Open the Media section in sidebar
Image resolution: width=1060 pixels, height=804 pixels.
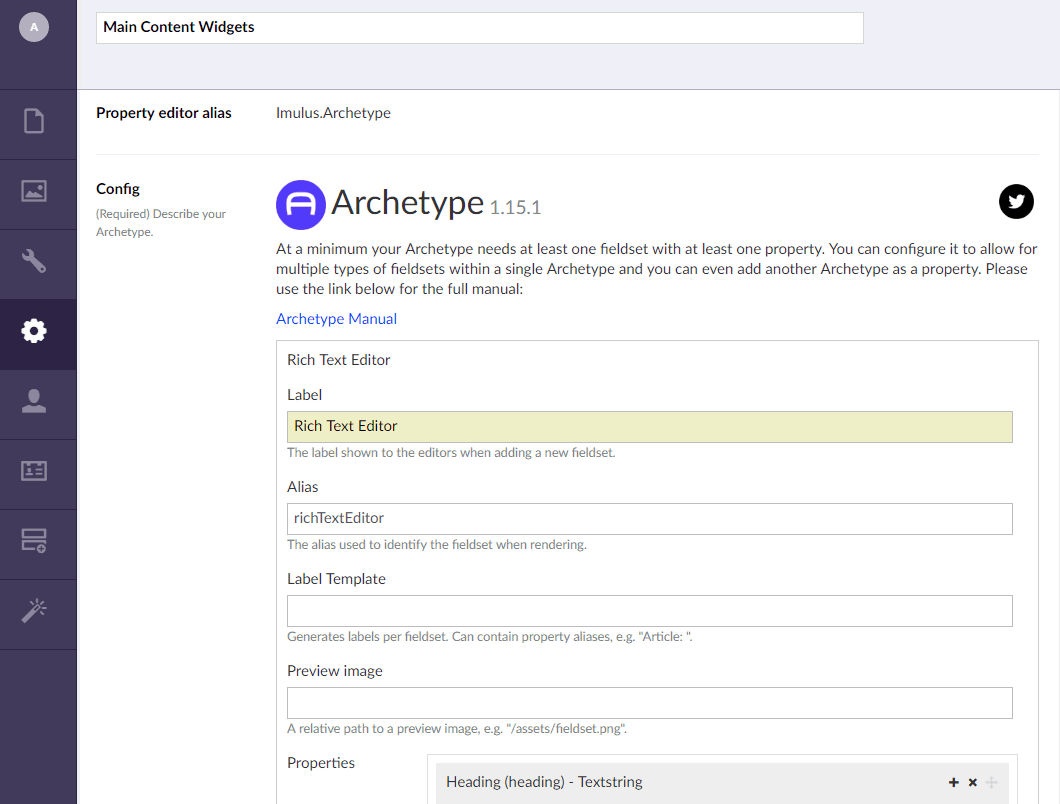[x=34, y=191]
